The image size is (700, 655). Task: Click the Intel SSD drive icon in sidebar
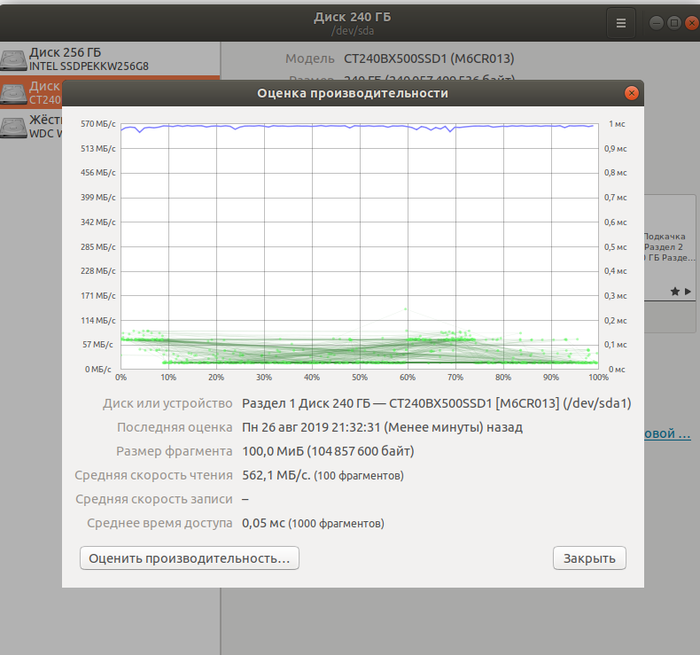pyautogui.click(x=13, y=60)
